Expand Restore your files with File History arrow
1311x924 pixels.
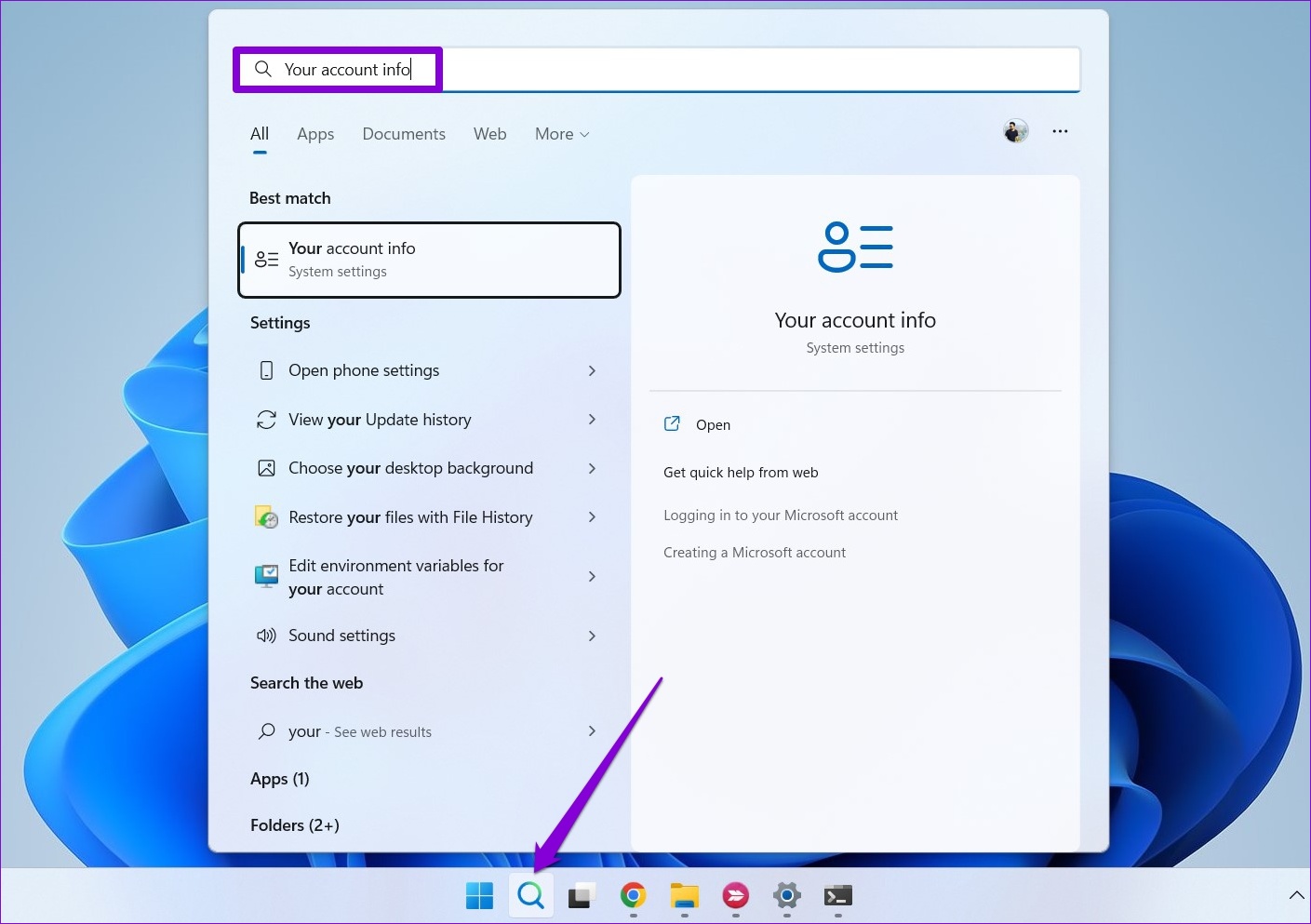(592, 517)
